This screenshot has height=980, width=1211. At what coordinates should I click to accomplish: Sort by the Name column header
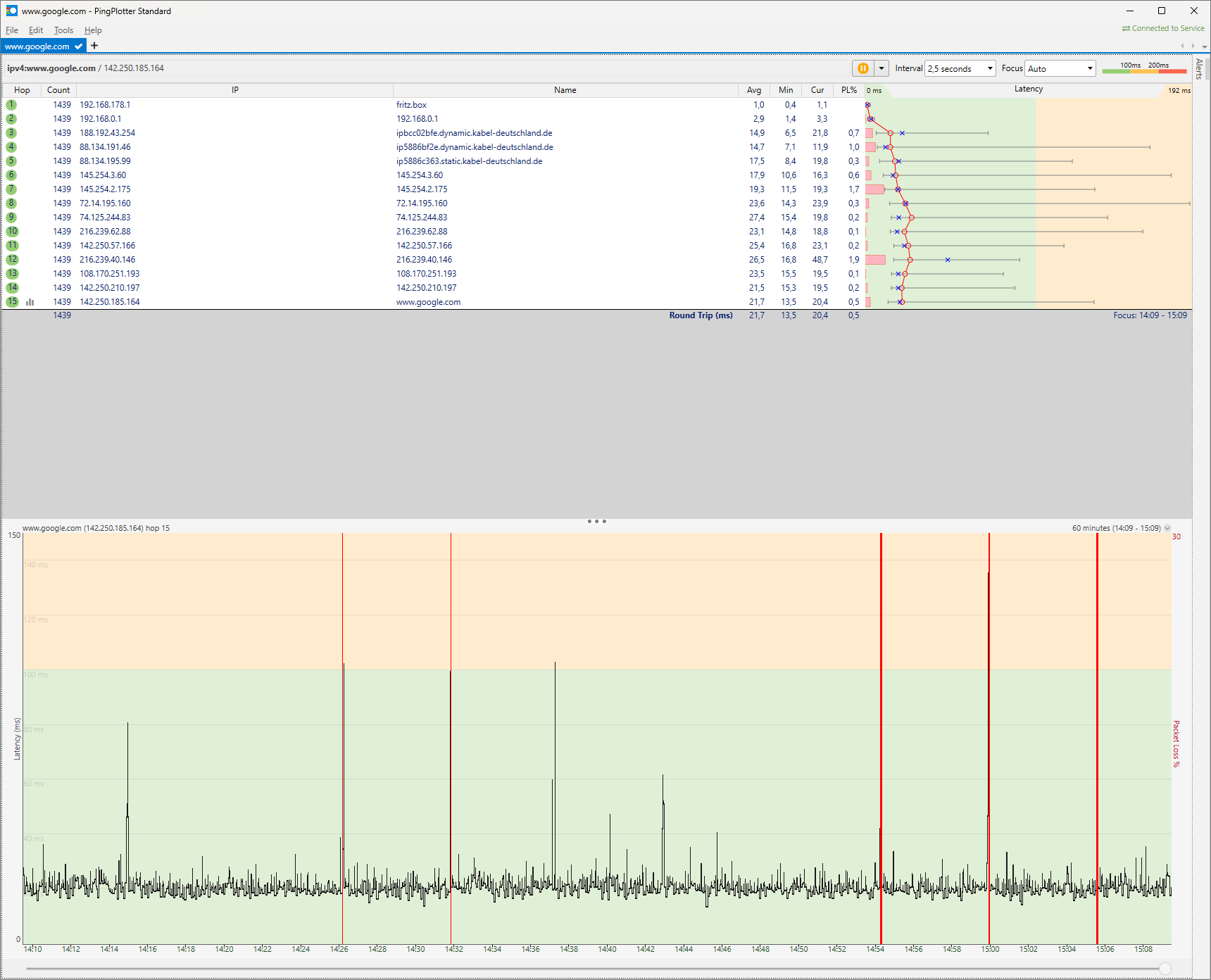click(565, 90)
